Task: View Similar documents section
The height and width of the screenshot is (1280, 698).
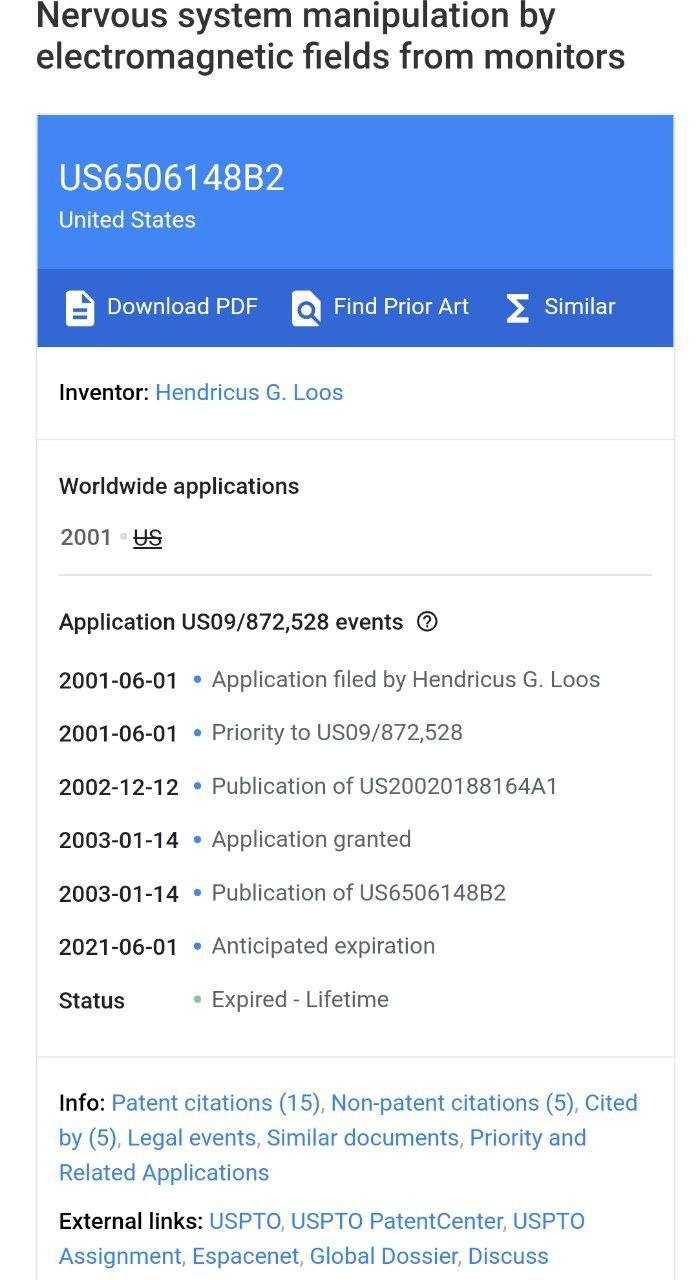Action: pyautogui.click(x=363, y=1138)
